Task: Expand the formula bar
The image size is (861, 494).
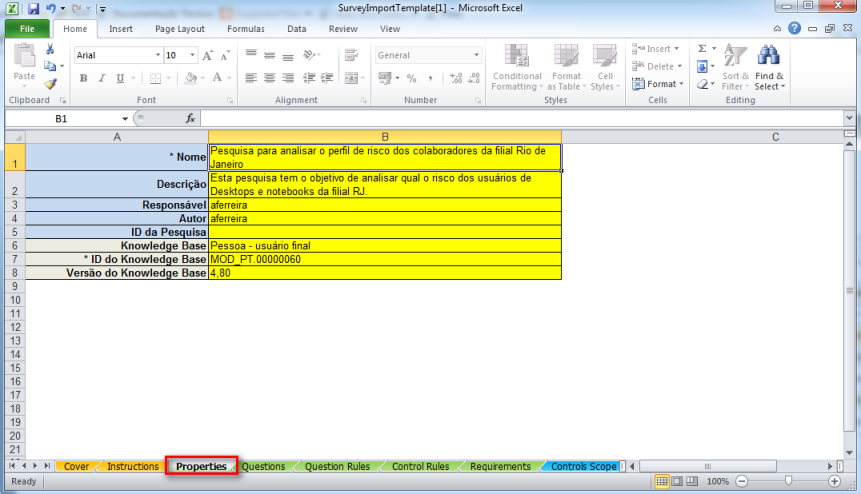Action: (849, 118)
